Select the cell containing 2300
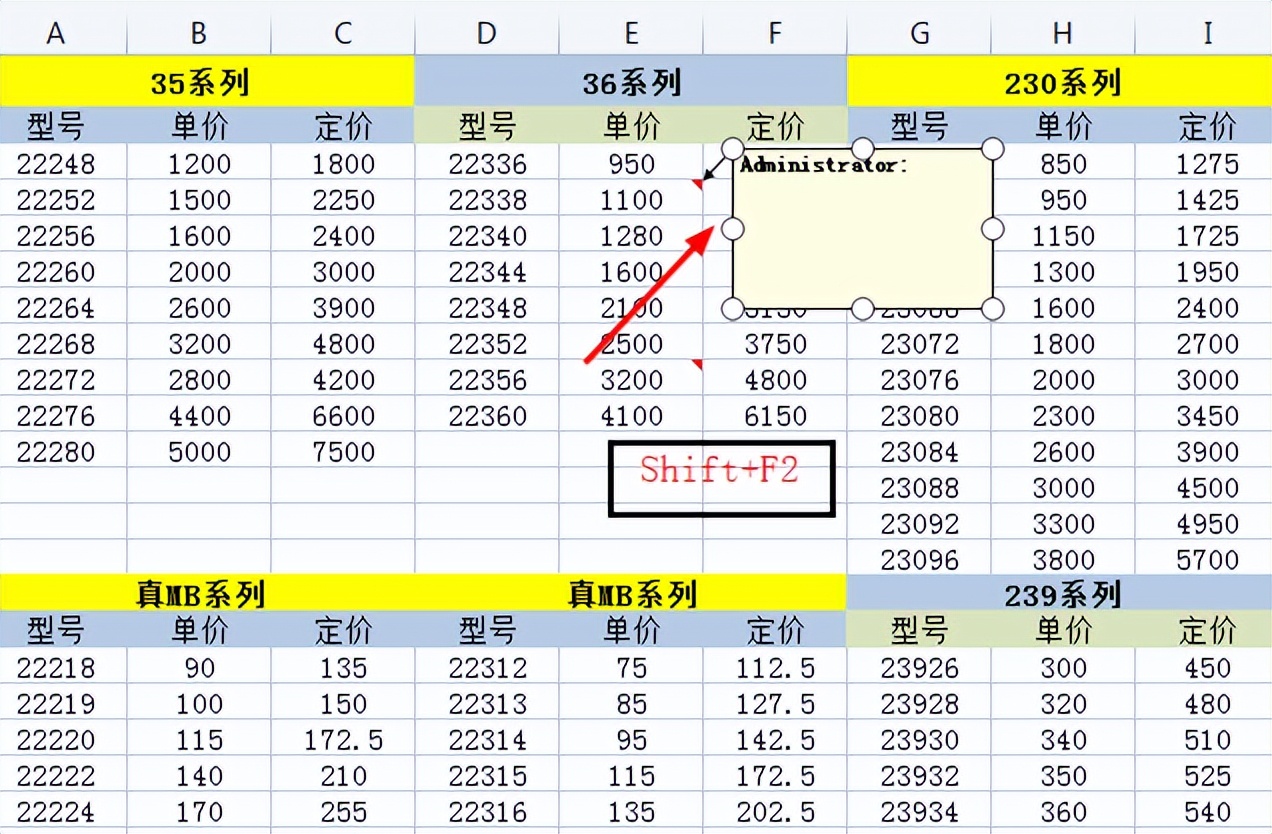 click(x=1063, y=415)
